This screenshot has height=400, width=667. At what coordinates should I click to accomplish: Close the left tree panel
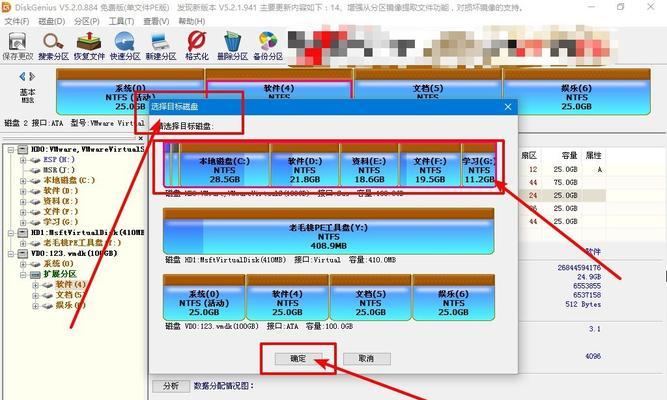point(141,138)
